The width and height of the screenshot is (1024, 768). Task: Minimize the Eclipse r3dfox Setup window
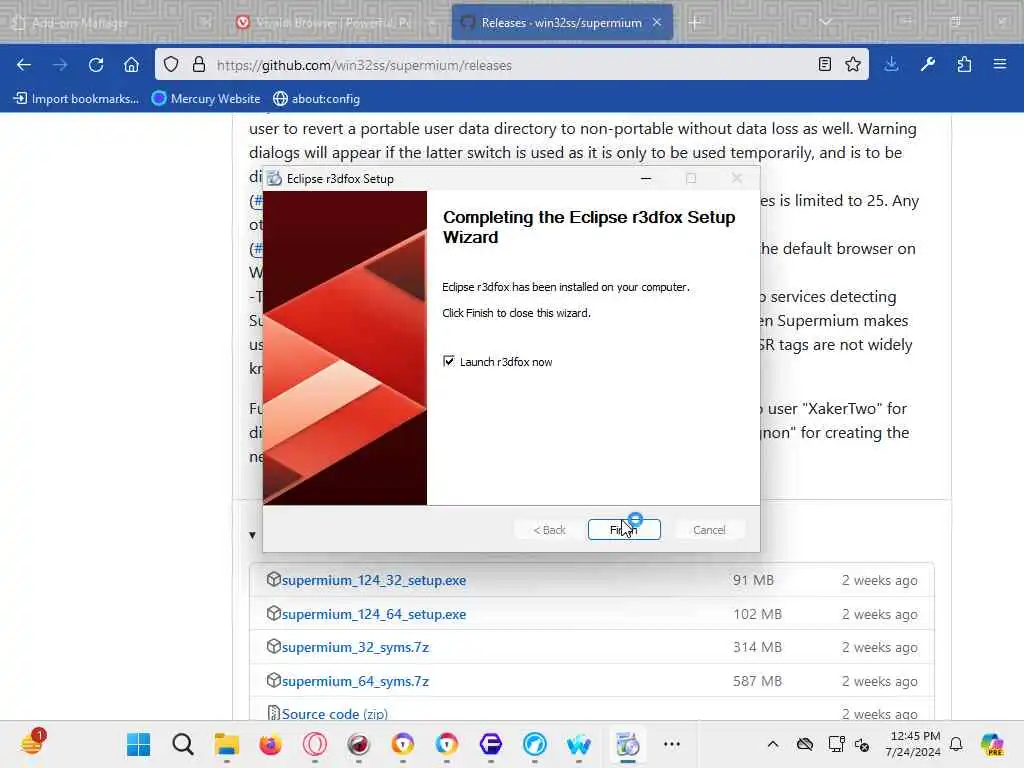coord(646,178)
